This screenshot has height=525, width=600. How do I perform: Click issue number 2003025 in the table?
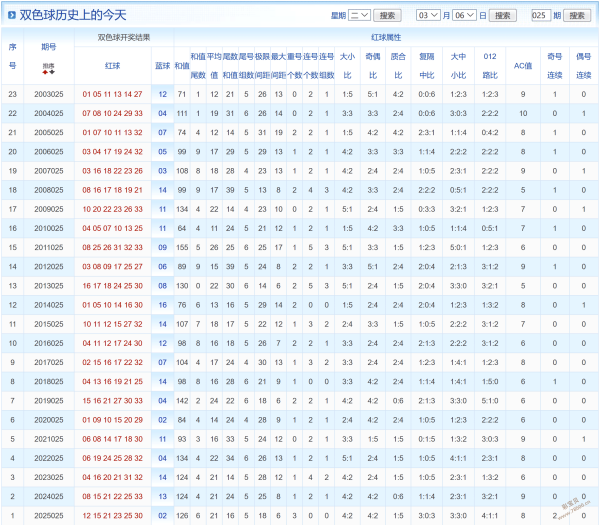click(48, 93)
